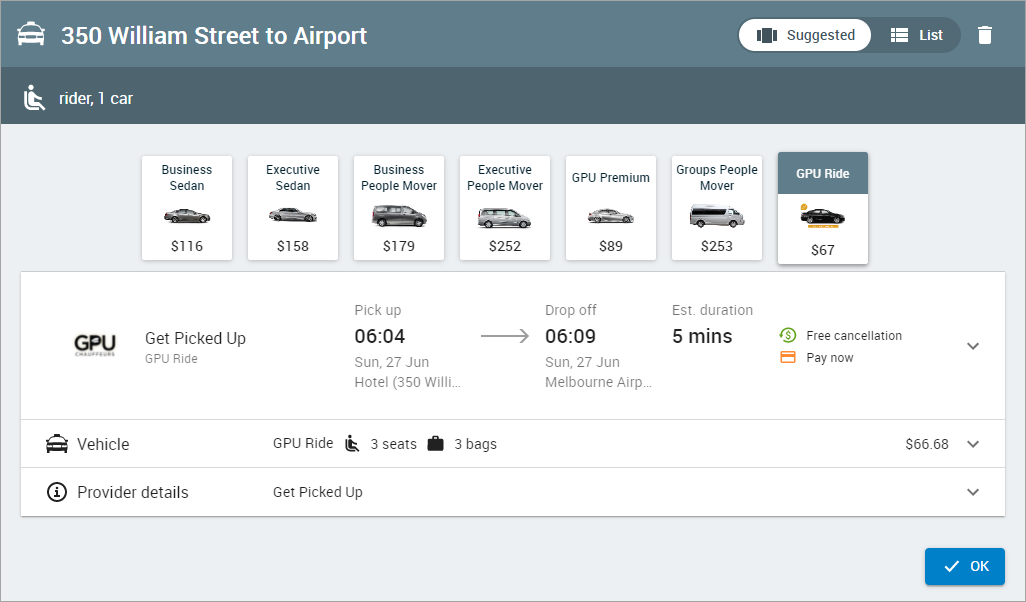Click the 'Melbourne Airp...' drop off location
1026x602 pixels.
(598, 382)
